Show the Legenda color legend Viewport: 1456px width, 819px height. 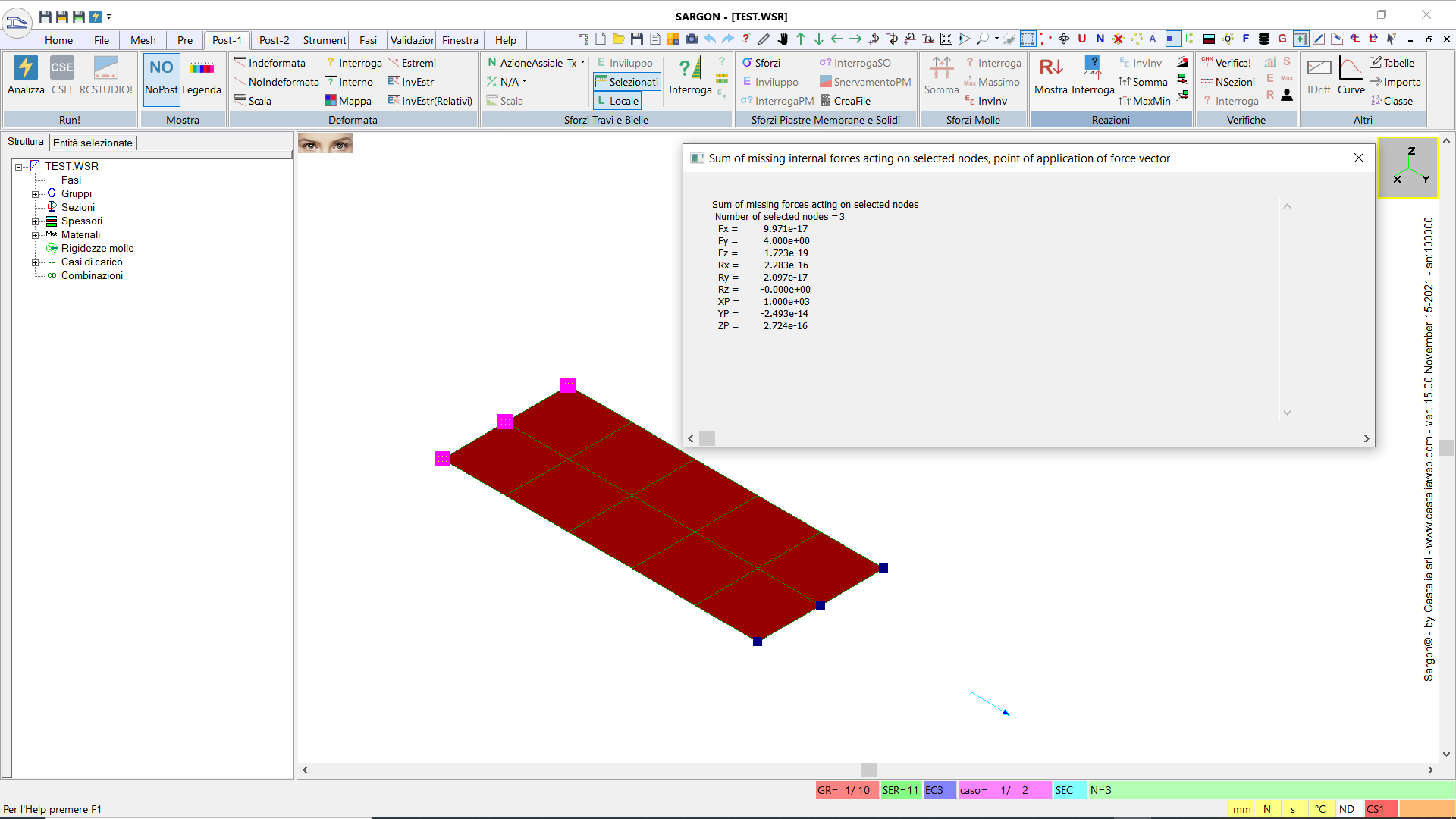pos(202,75)
